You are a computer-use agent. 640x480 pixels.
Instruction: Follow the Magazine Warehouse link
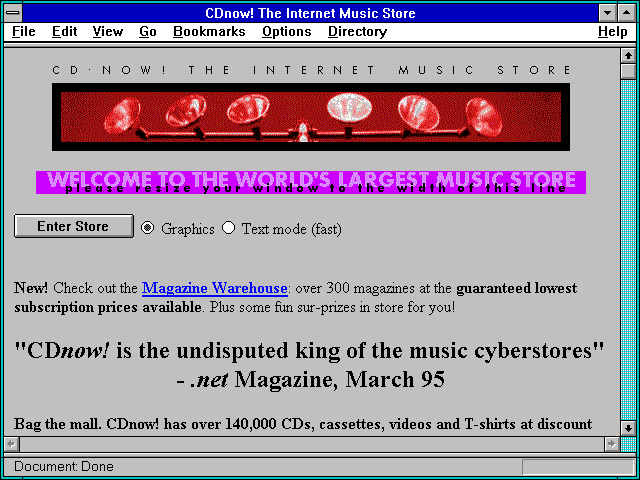point(215,288)
